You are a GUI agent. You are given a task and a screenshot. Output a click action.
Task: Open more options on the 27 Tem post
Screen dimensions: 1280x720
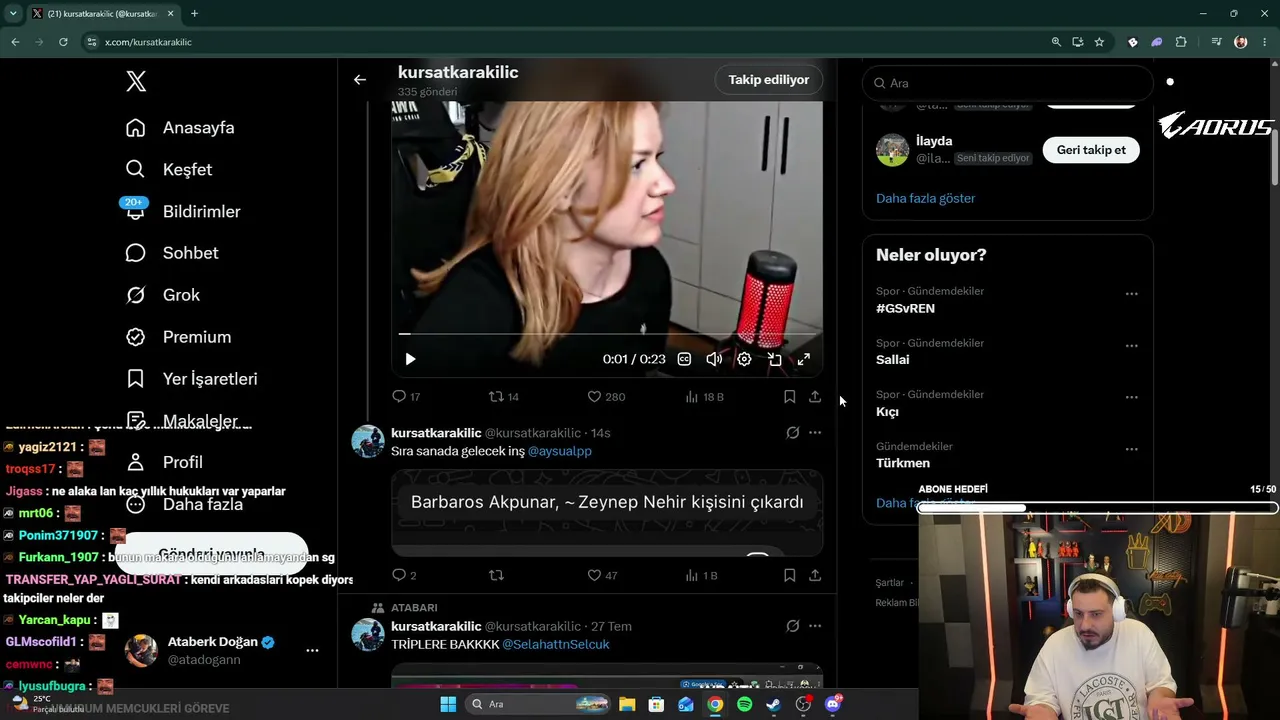click(x=815, y=626)
